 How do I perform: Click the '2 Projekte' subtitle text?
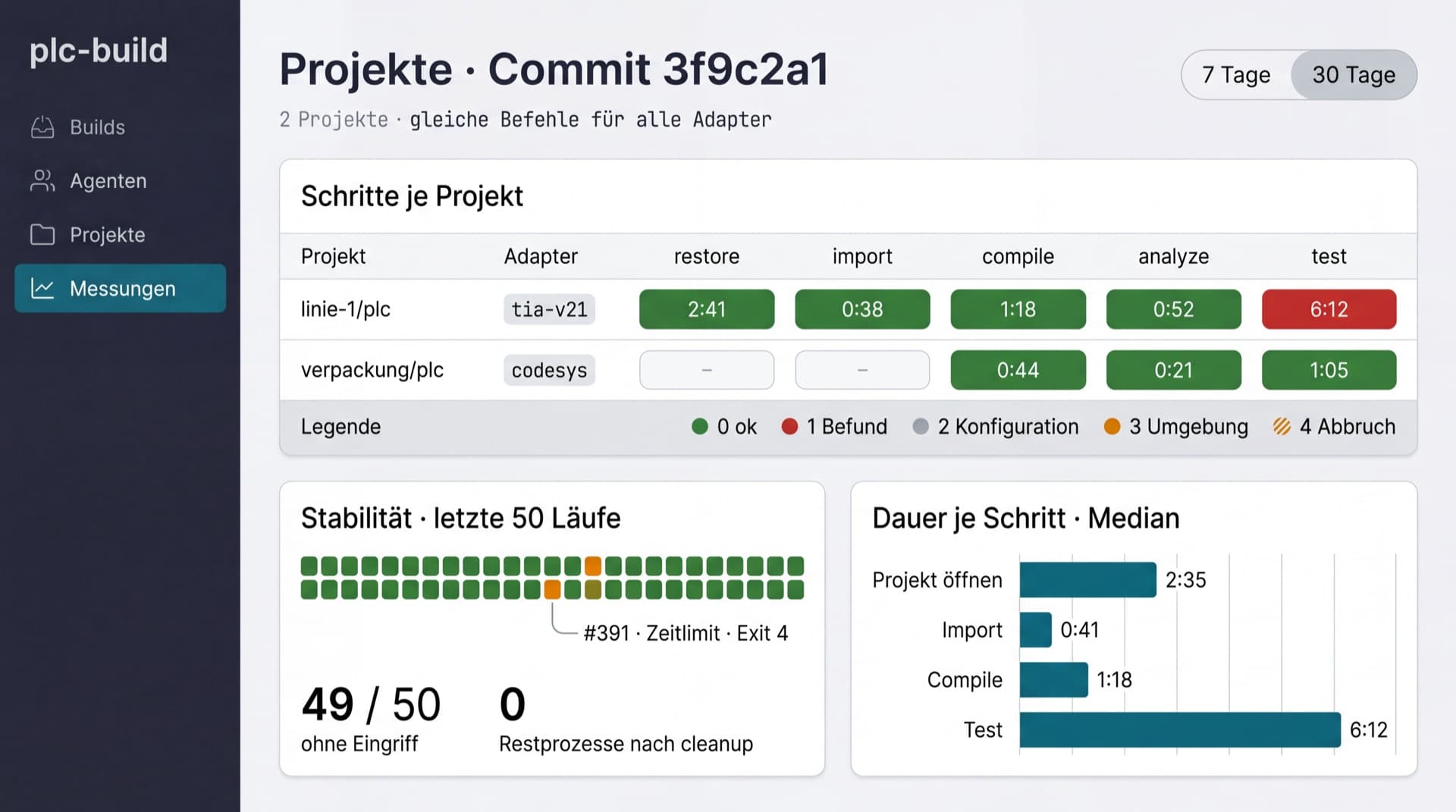pyautogui.click(x=334, y=120)
